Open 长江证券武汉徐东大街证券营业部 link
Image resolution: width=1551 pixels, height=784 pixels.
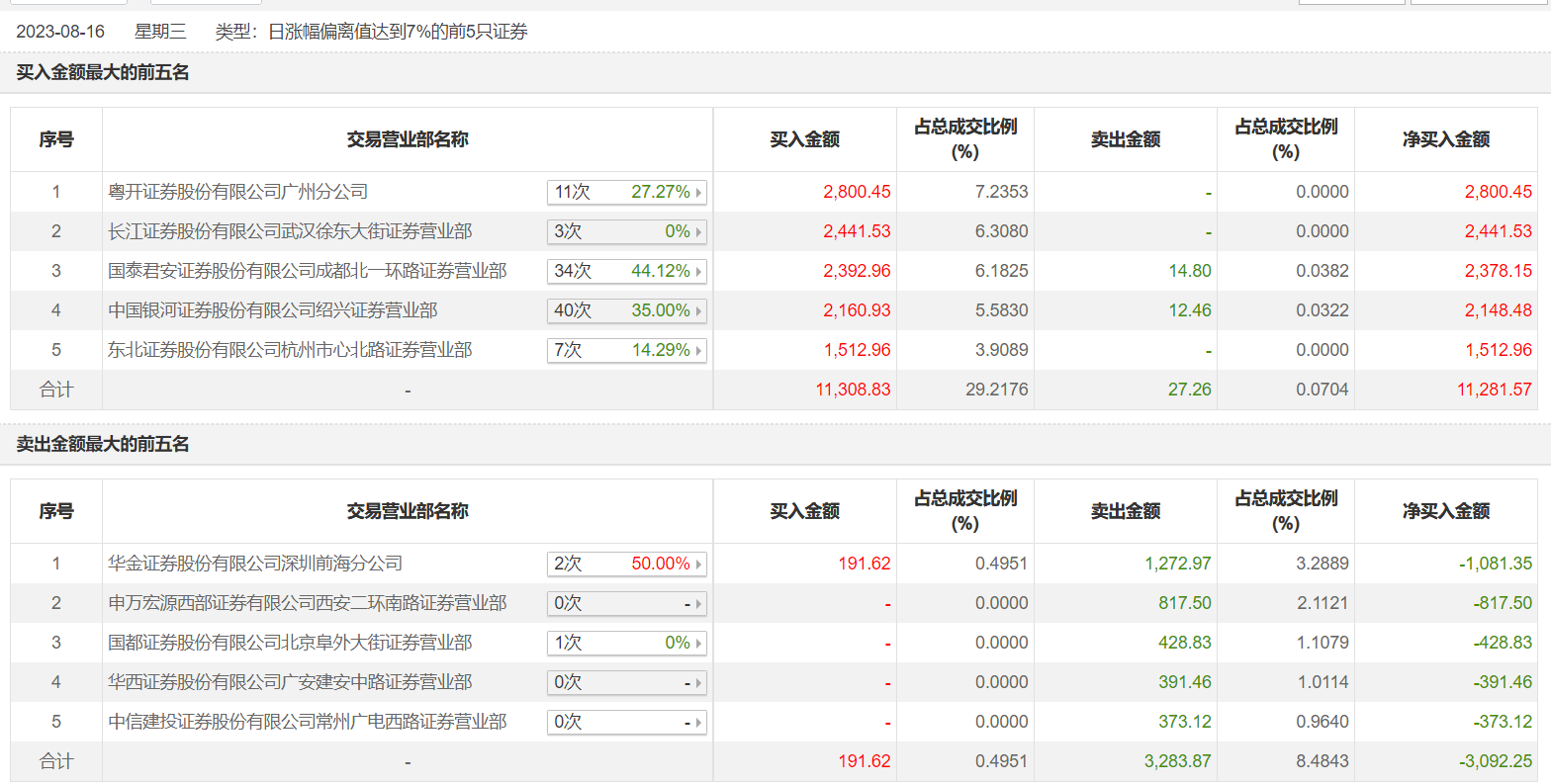pyautogui.click(x=290, y=231)
